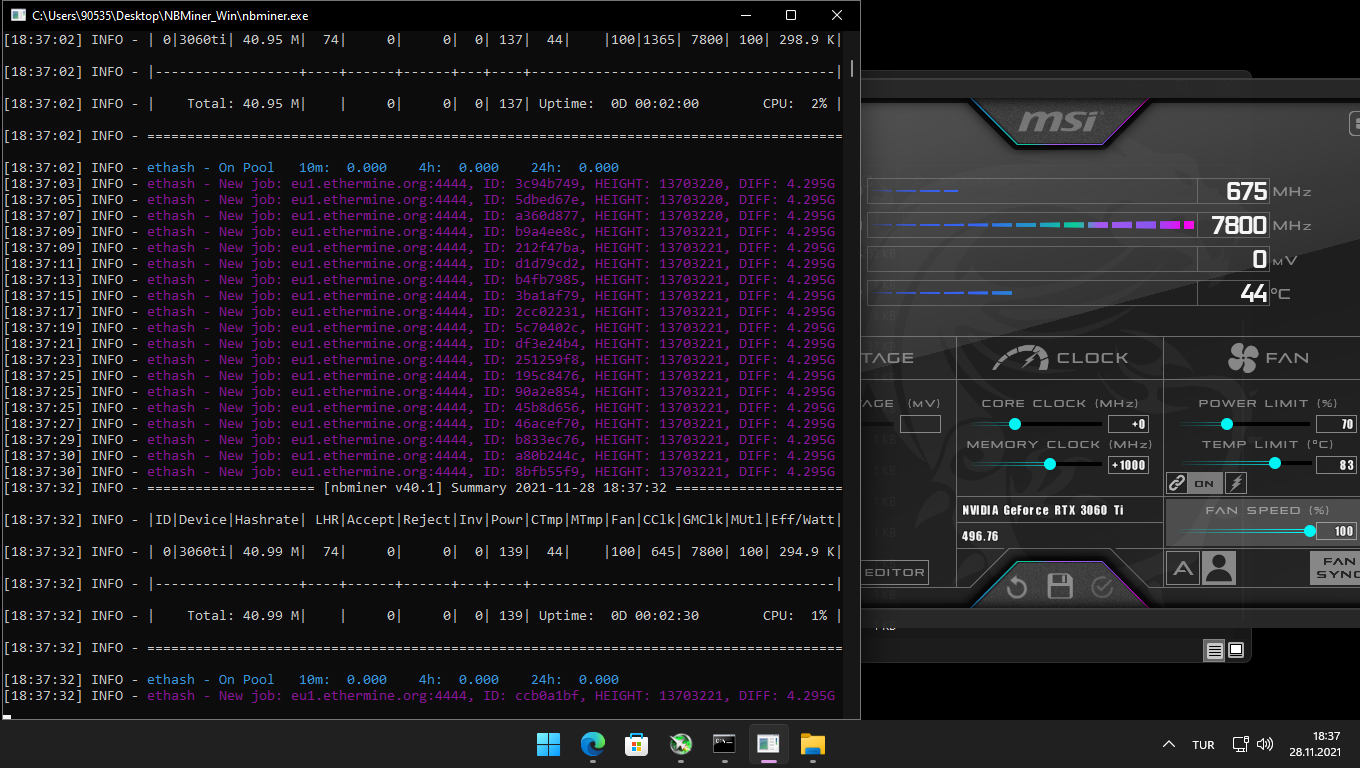This screenshot has height=768, width=1360.
Task: Click the active MSI Afterburner taskbar icon
Action: pyautogui.click(x=769, y=744)
